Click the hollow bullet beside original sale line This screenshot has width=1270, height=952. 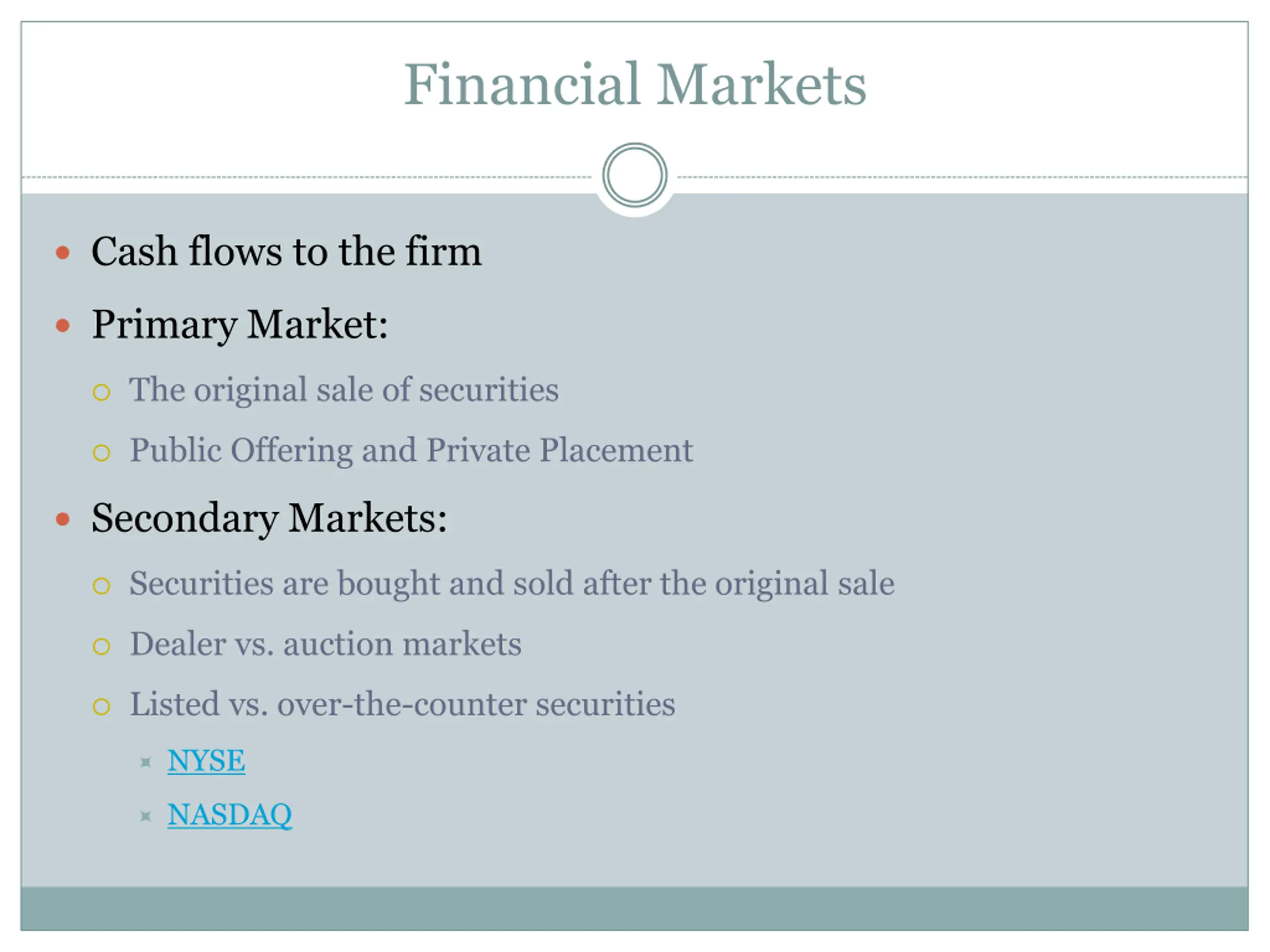point(102,393)
